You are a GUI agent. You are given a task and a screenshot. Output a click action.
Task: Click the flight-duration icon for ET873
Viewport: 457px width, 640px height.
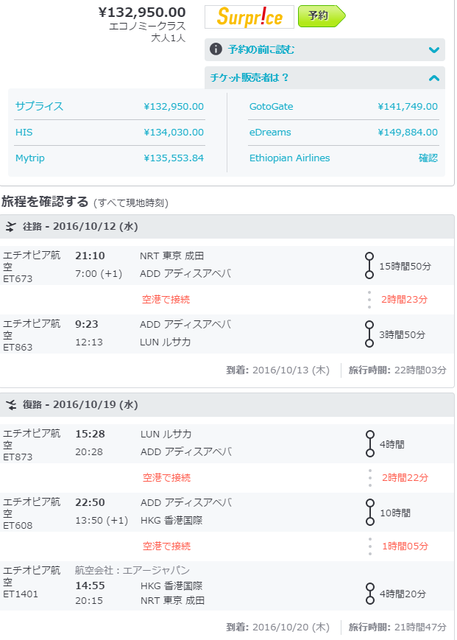pyautogui.click(x=370, y=444)
